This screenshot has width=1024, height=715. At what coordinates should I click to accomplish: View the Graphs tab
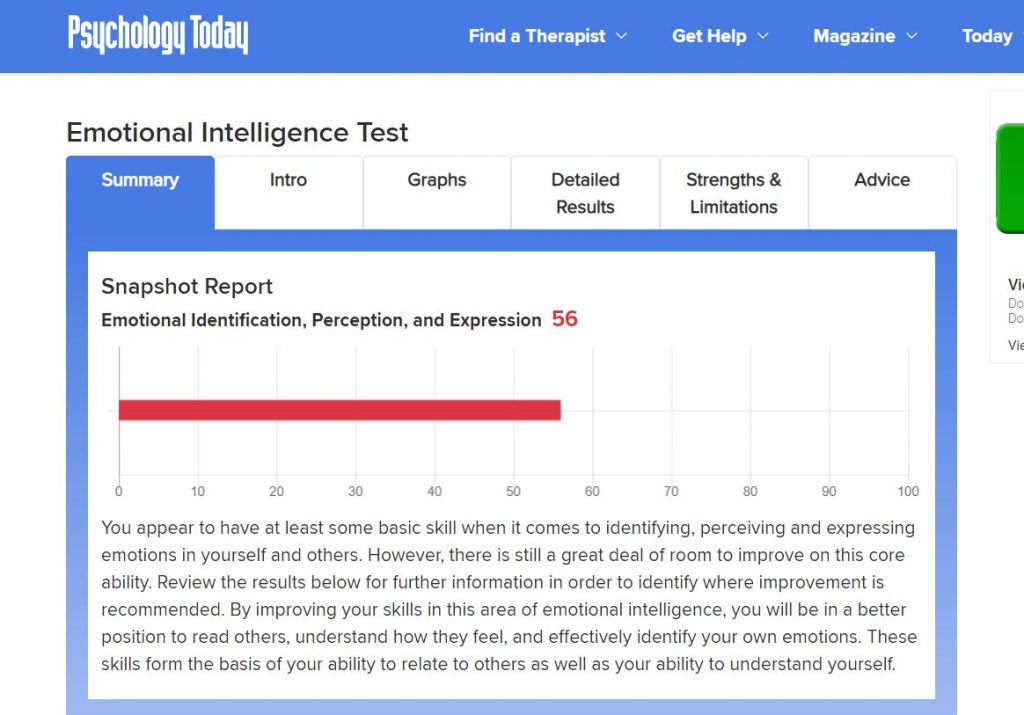(437, 181)
